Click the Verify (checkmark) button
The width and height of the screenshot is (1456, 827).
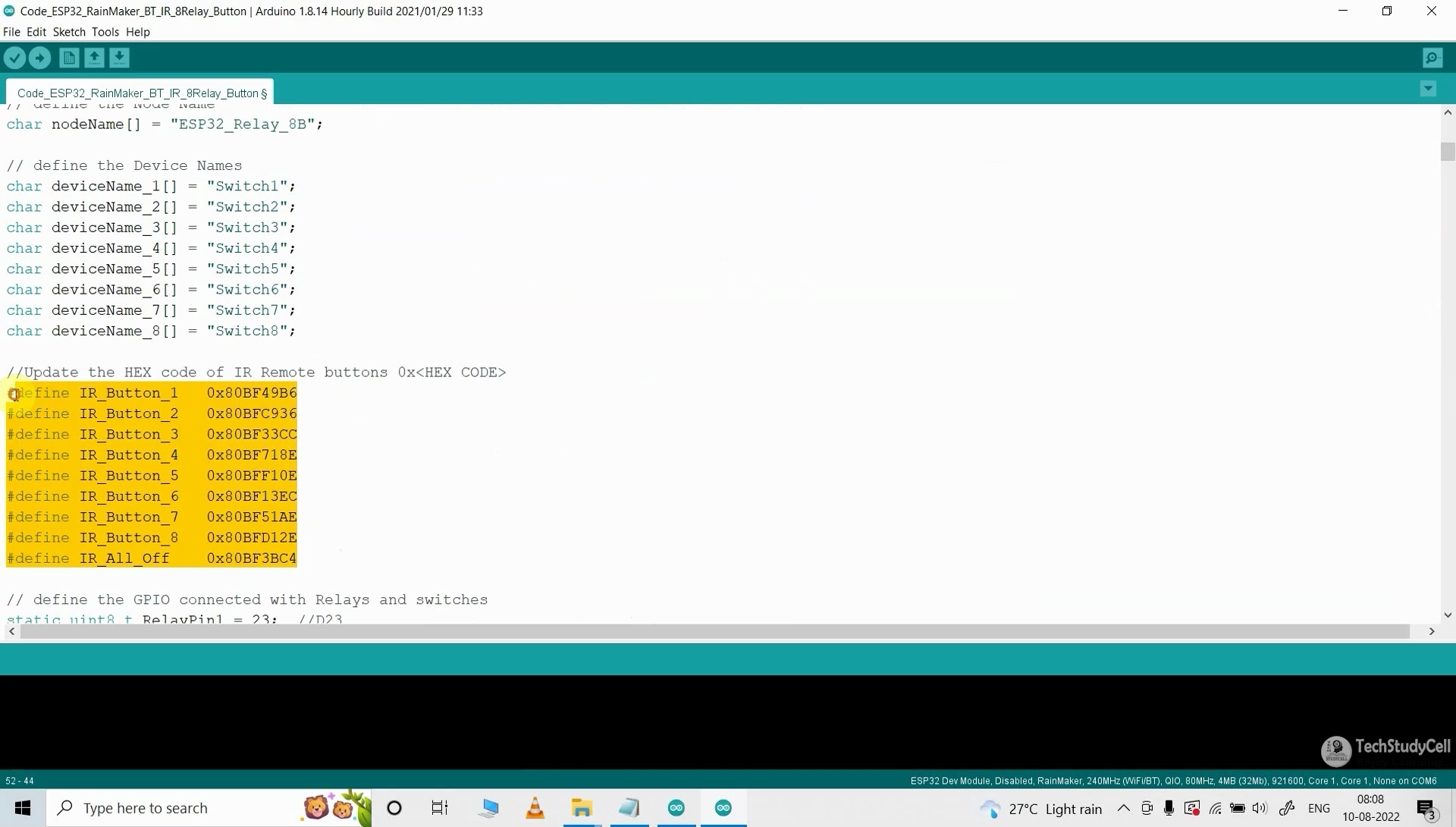(15, 57)
